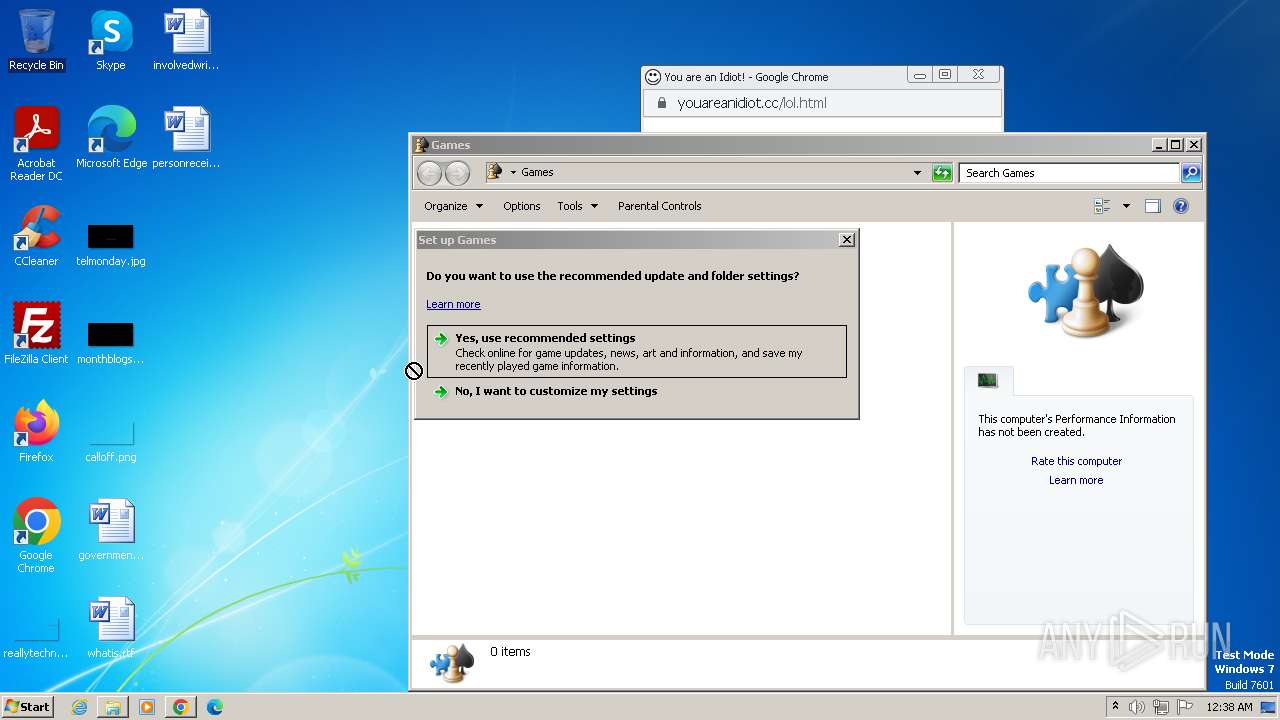Click the Edge taskbar icon
Viewport: 1280px width, 720px height.
click(214, 707)
